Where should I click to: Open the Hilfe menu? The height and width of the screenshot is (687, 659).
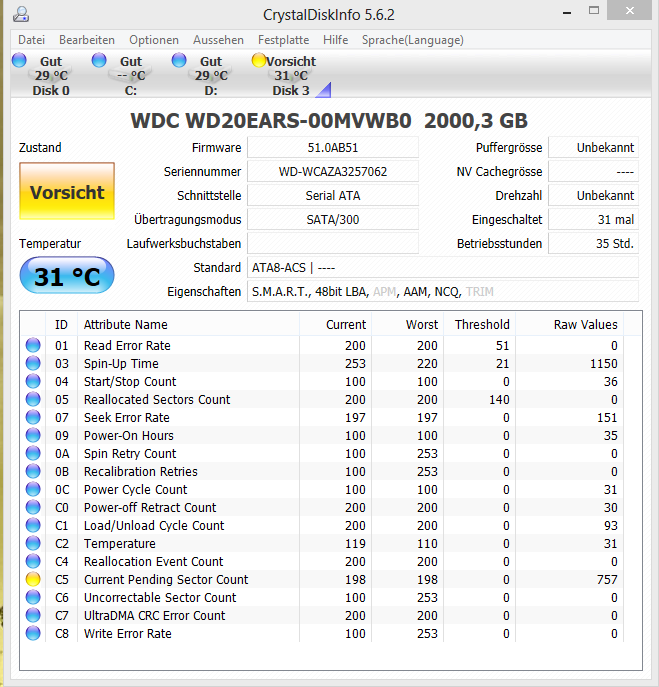[336, 40]
